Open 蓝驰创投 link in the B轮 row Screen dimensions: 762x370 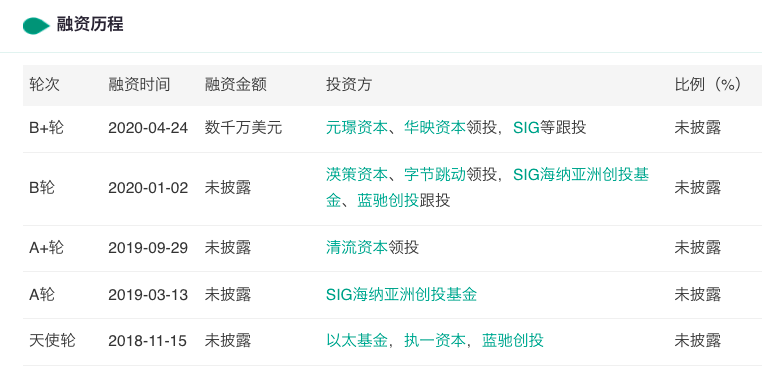pos(388,200)
